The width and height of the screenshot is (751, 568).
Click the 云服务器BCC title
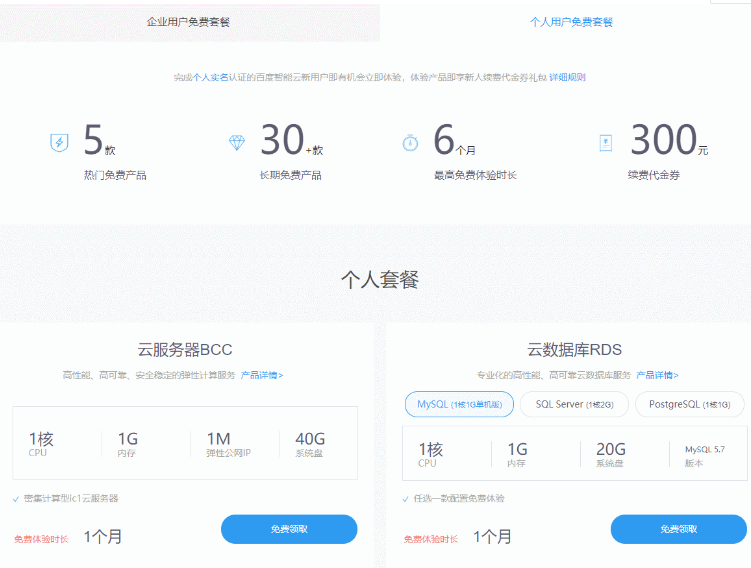click(185, 350)
